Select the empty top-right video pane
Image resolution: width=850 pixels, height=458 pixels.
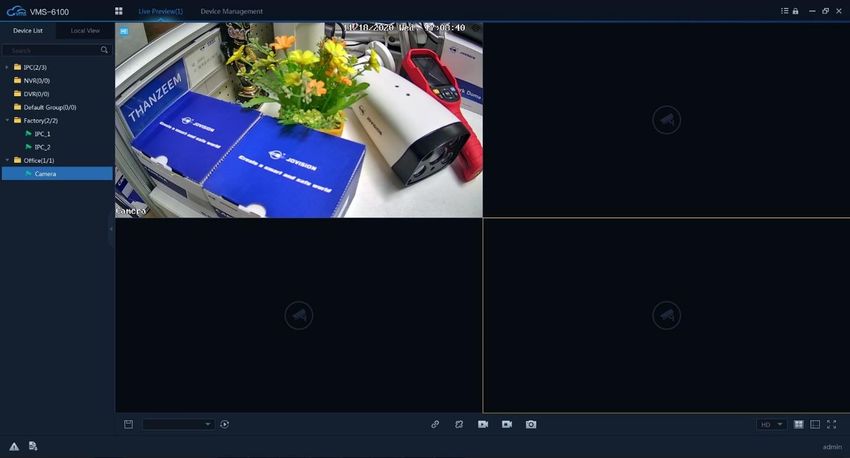click(666, 120)
